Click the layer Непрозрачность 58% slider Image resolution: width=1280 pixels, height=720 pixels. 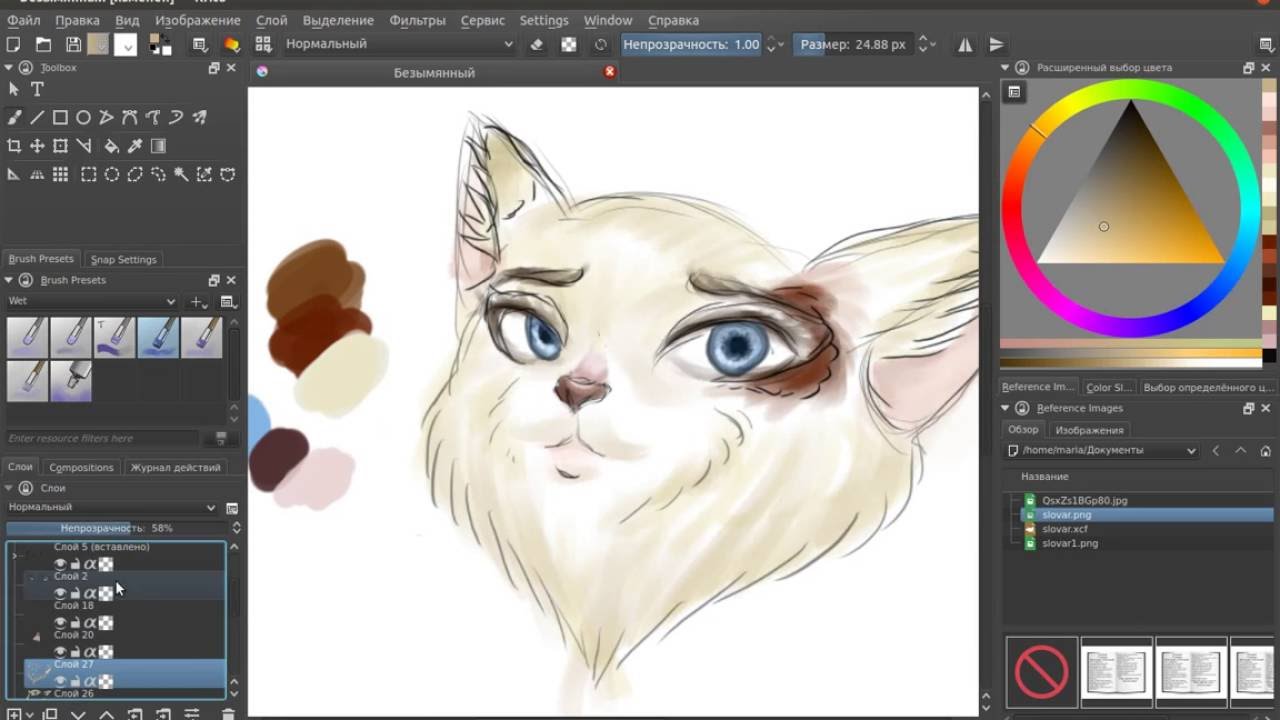pyautogui.click(x=117, y=528)
